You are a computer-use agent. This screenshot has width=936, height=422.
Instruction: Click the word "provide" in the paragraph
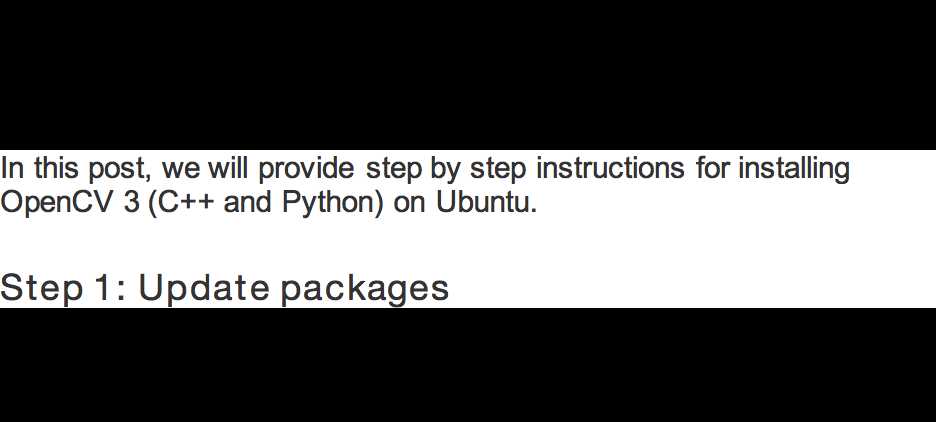coord(306,171)
